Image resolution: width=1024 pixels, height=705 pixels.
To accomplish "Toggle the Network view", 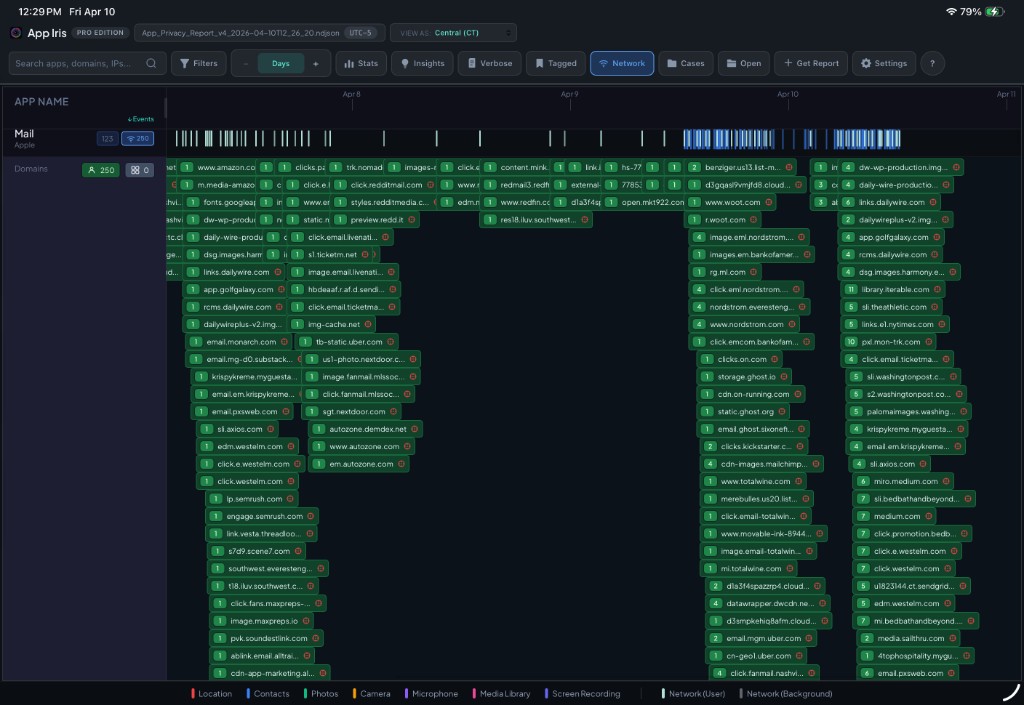I will 622,63.
